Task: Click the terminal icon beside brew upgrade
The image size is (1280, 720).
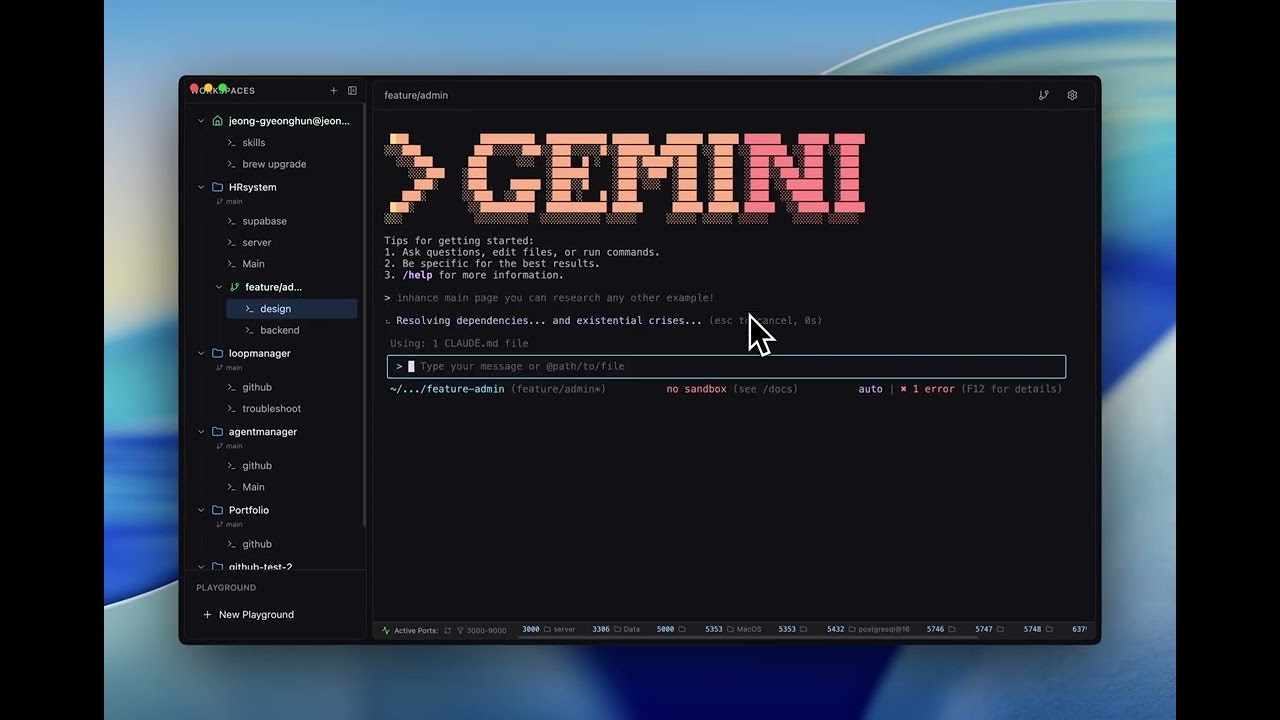Action: (230, 164)
